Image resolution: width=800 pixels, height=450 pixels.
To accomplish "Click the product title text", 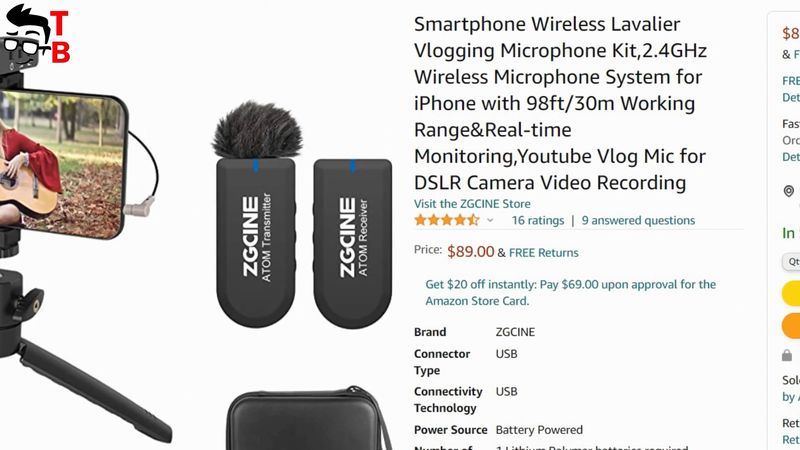I will [560, 103].
